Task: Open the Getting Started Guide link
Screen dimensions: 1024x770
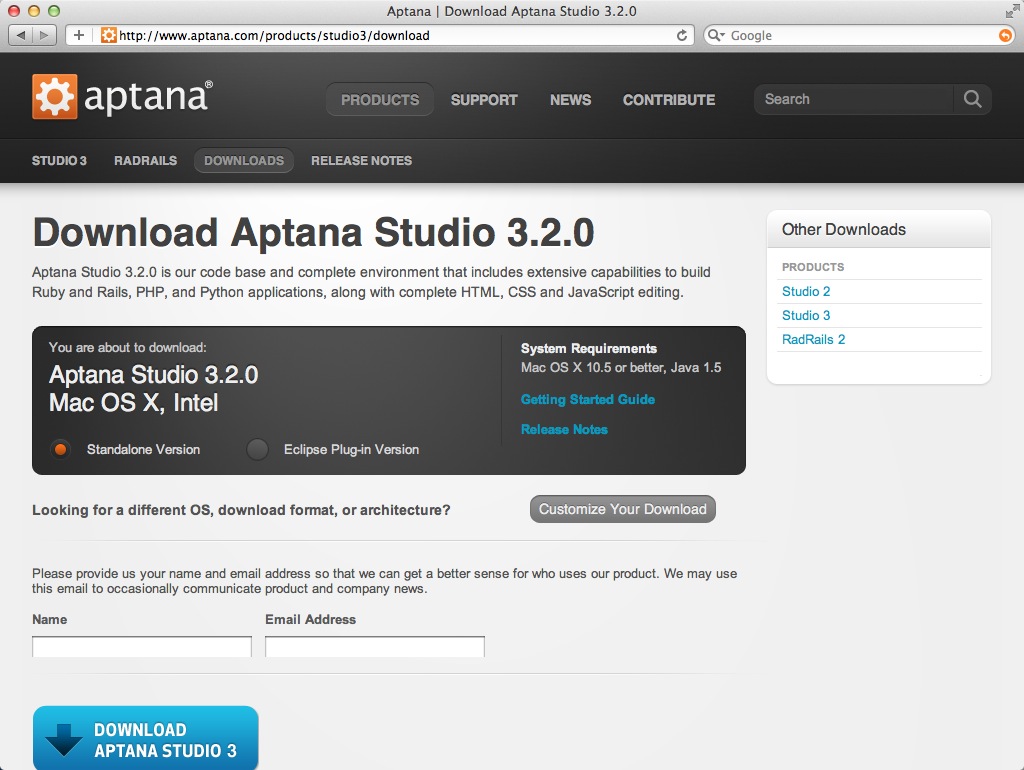Action: coord(588,400)
